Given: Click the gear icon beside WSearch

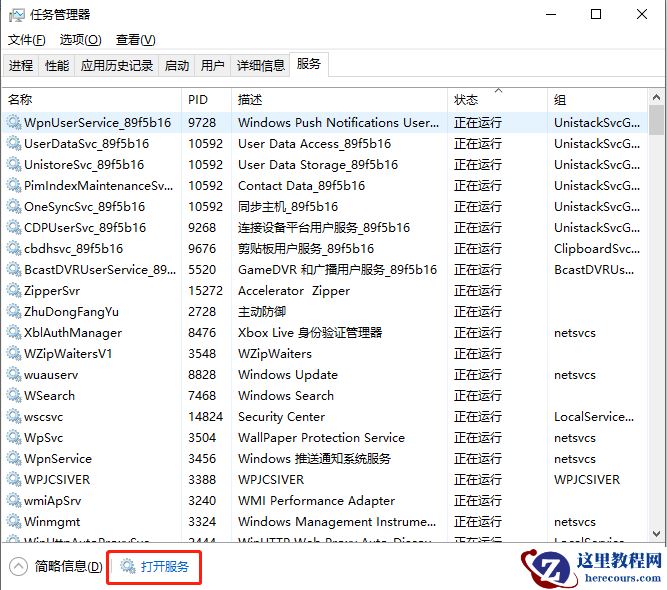Looking at the screenshot, I should click(14, 396).
